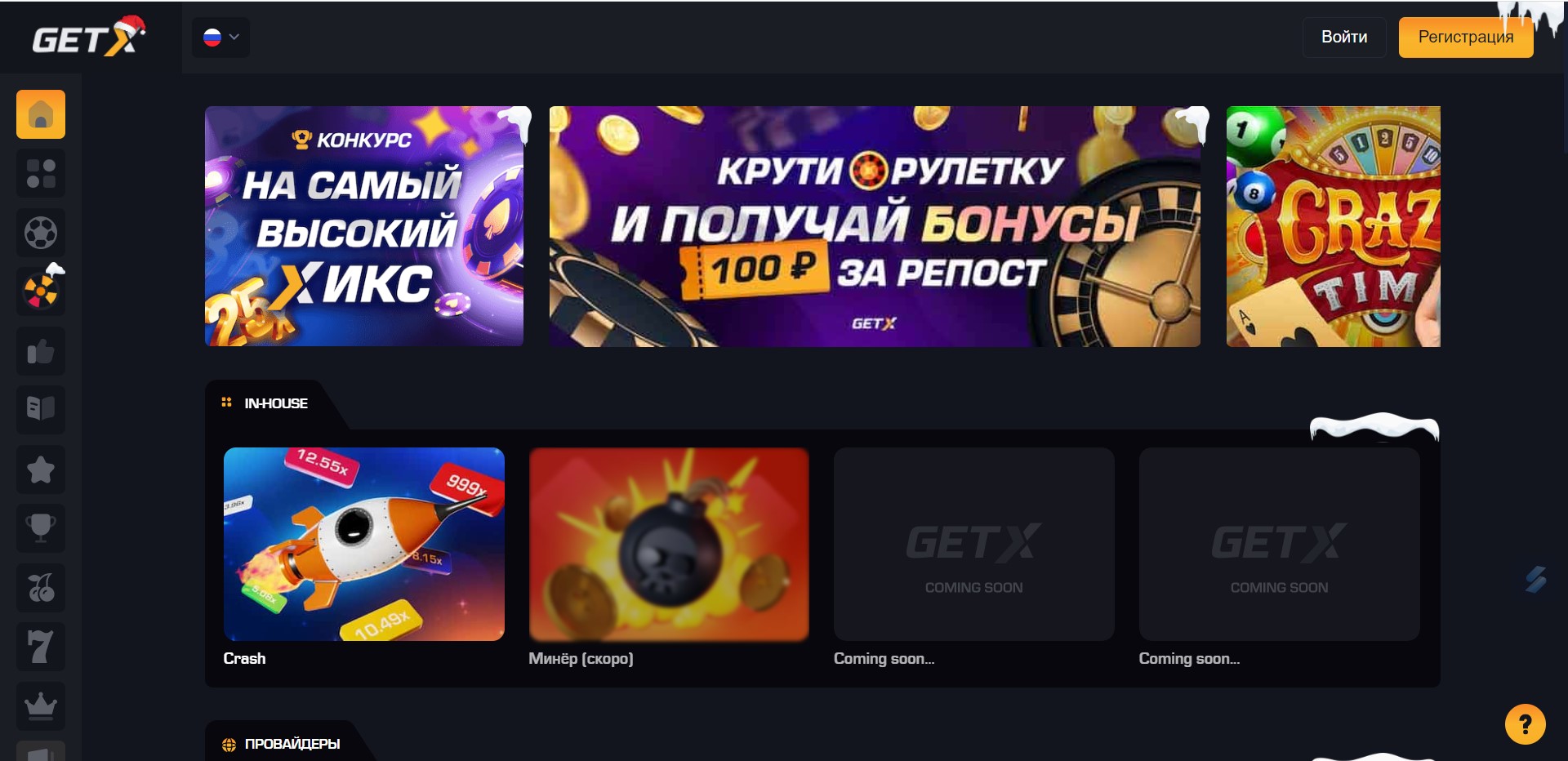This screenshot has height=761, width=1568.
Task: Select the soccer ball sports icon
Action: coord(41,233)
